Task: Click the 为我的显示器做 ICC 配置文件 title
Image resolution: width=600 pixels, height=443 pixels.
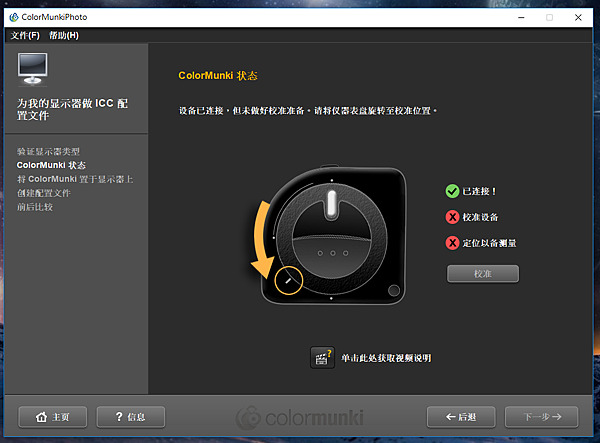Action: [x=72, y=109]
